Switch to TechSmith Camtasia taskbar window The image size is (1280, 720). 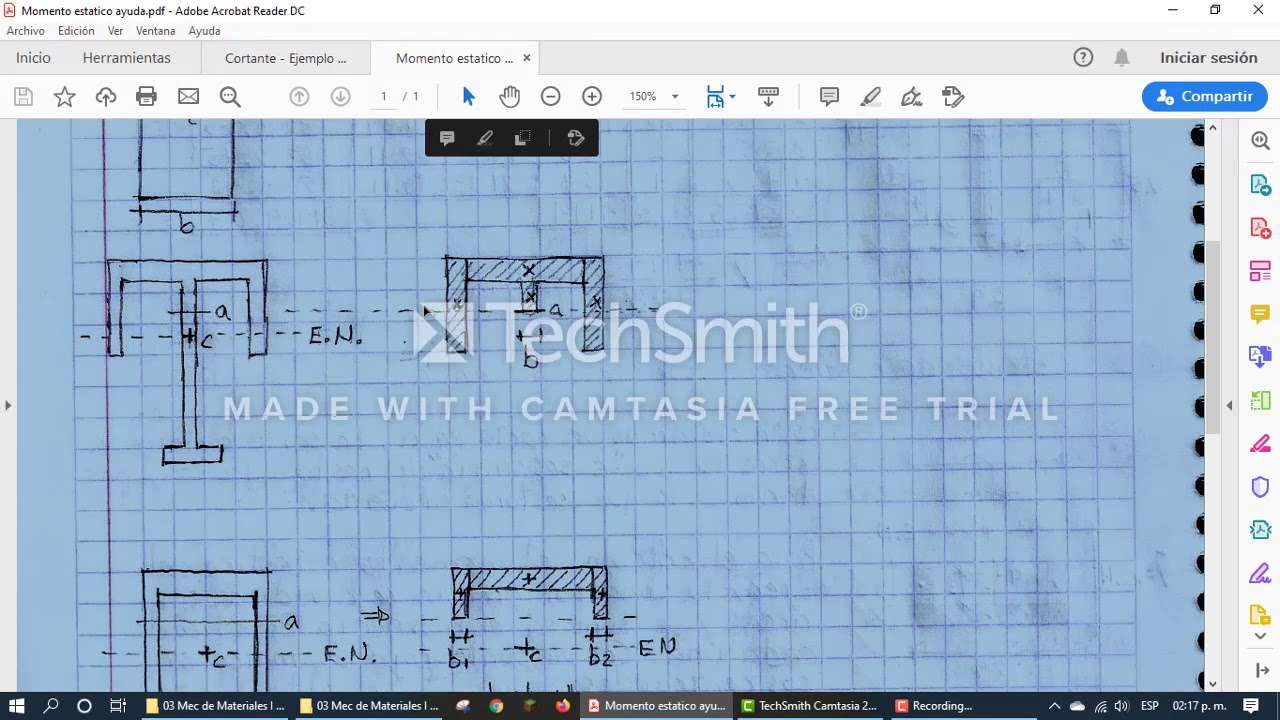click(810, 706)
